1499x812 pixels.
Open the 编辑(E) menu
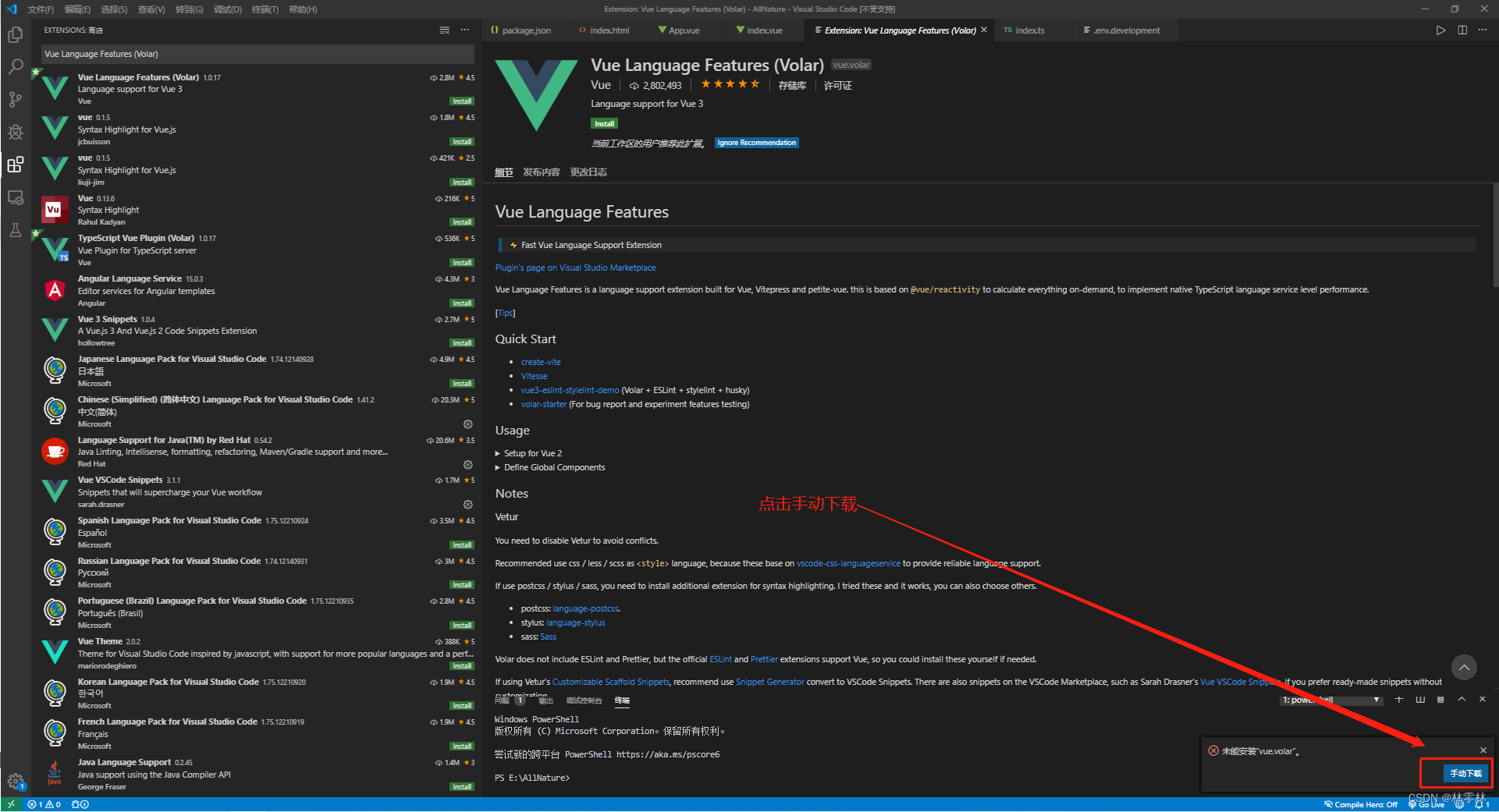(x=77, y=9)
